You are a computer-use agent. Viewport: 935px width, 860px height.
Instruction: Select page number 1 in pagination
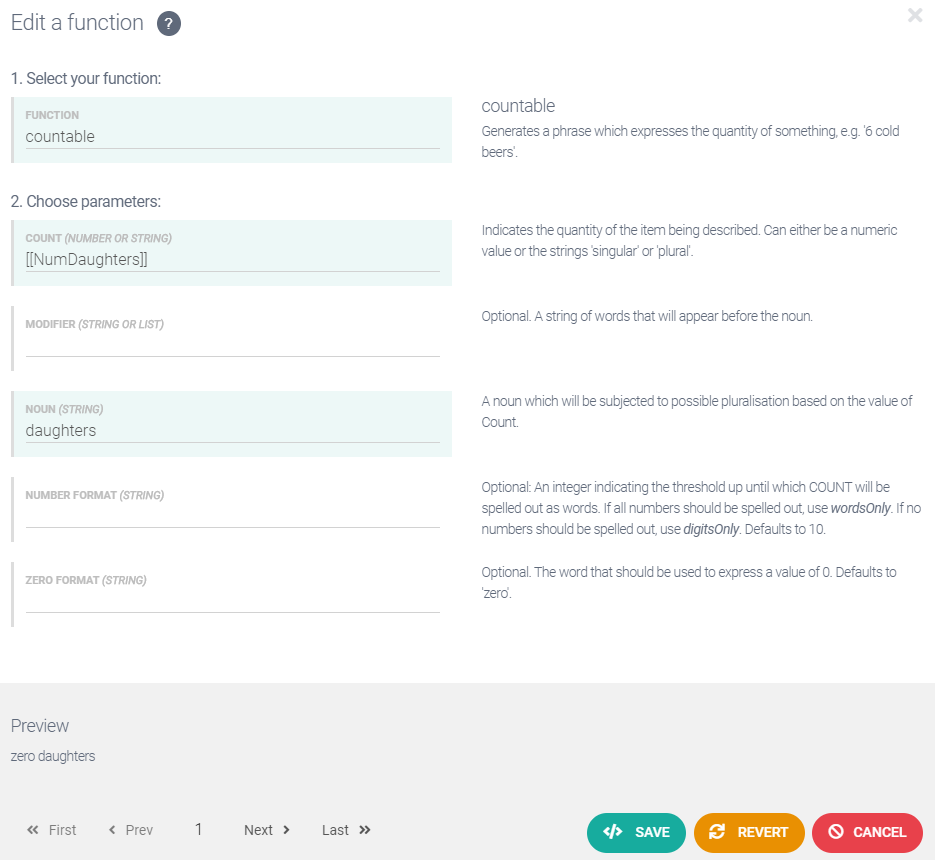(199, 829)
